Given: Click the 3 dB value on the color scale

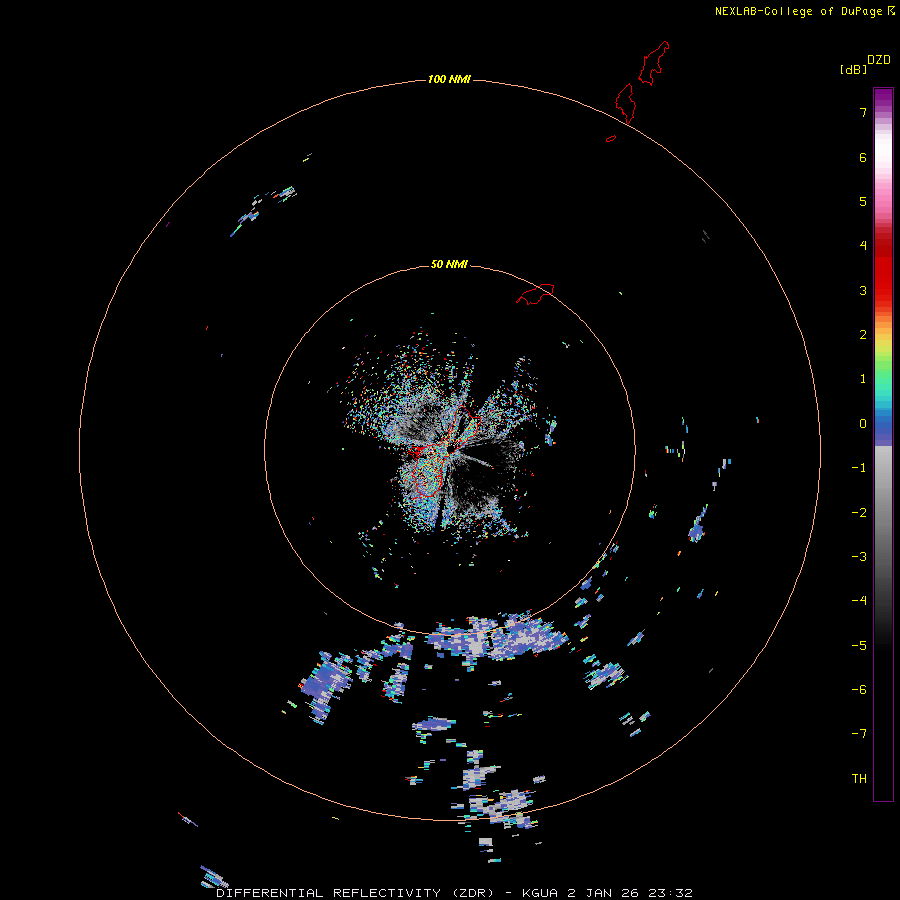Looking at the screenshot, I should click(x=863, y=290).
